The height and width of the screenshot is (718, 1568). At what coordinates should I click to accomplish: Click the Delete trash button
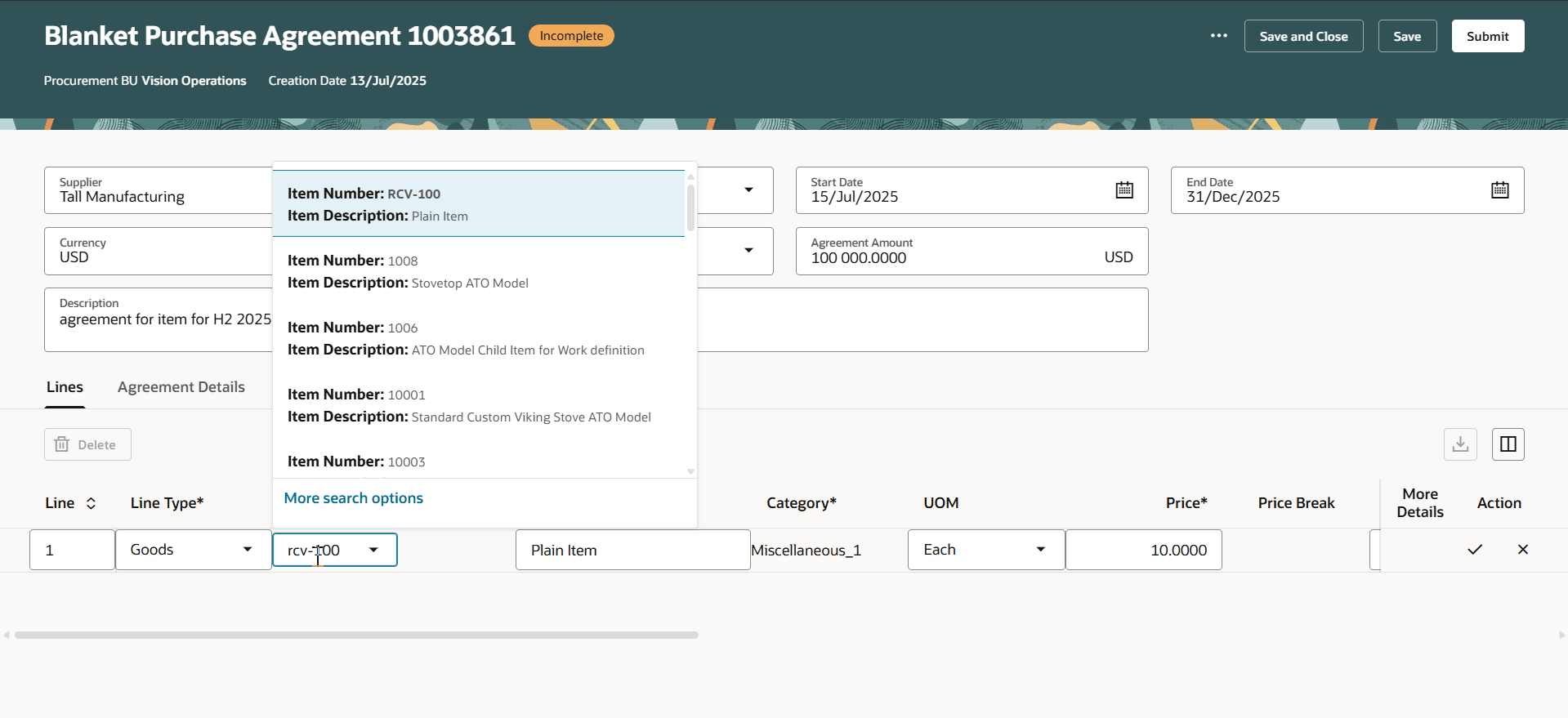pos(87,444)
